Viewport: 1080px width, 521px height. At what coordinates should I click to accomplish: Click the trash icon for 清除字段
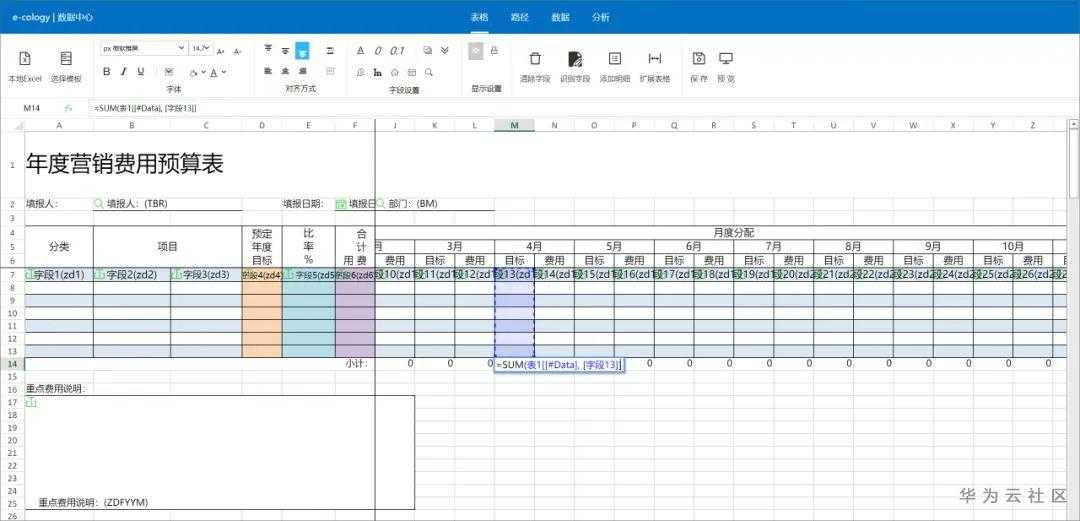535,59
